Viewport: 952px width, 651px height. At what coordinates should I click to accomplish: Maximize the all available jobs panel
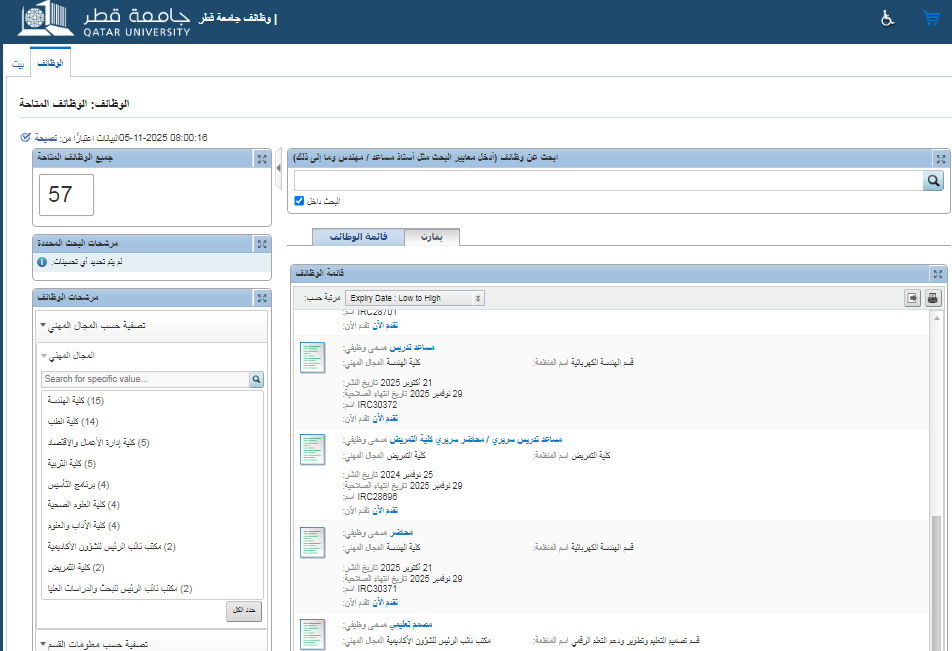pos(261,159)
